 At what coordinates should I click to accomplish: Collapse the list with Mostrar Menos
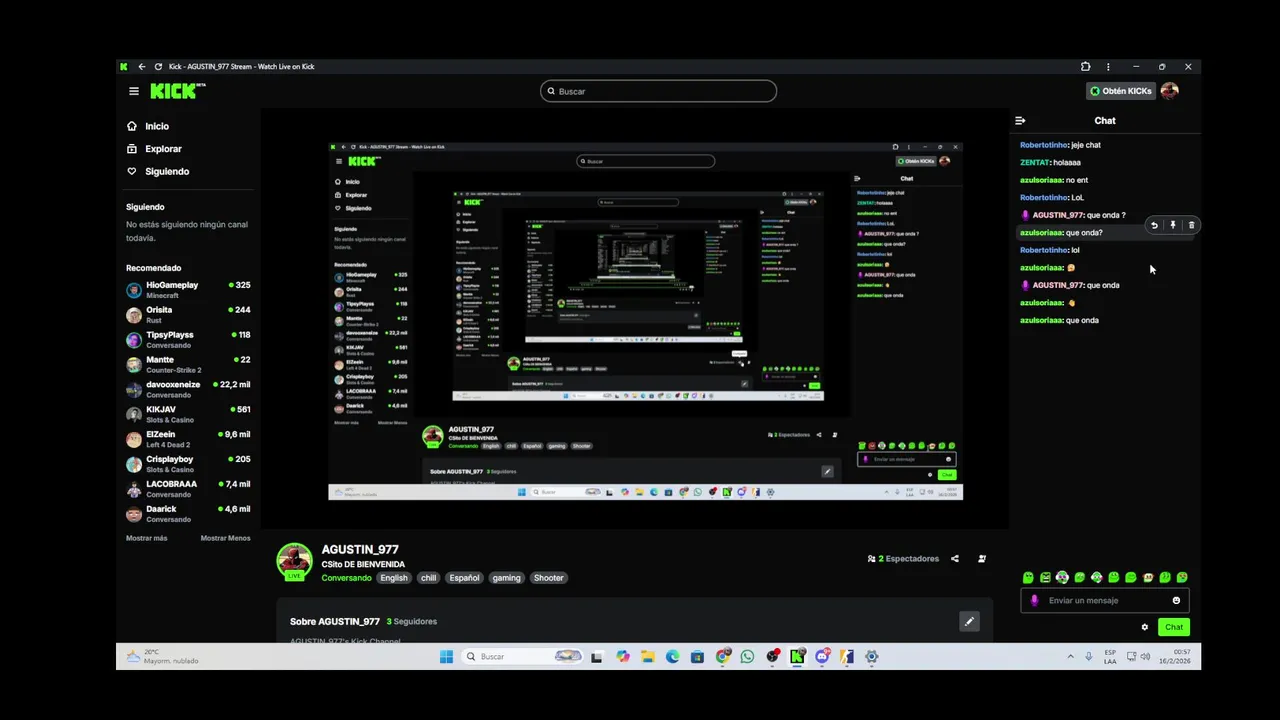click(225, 538)
